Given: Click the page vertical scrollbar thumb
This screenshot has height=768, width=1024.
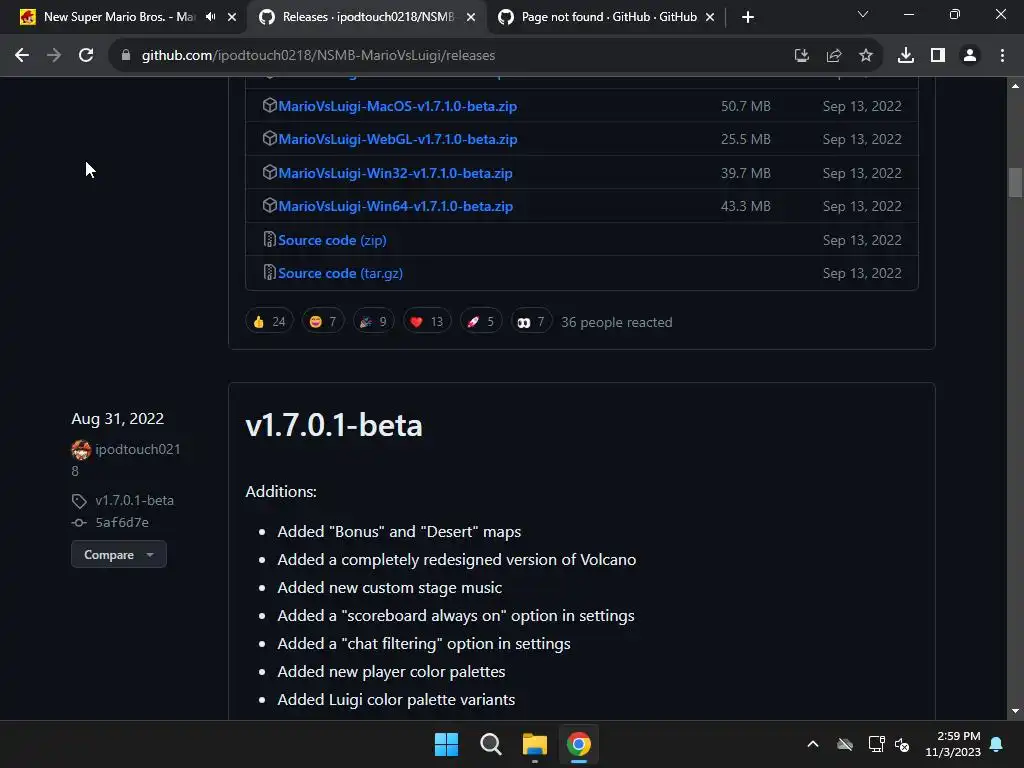Looking at the screenshot, I should tap(1015, 182).
